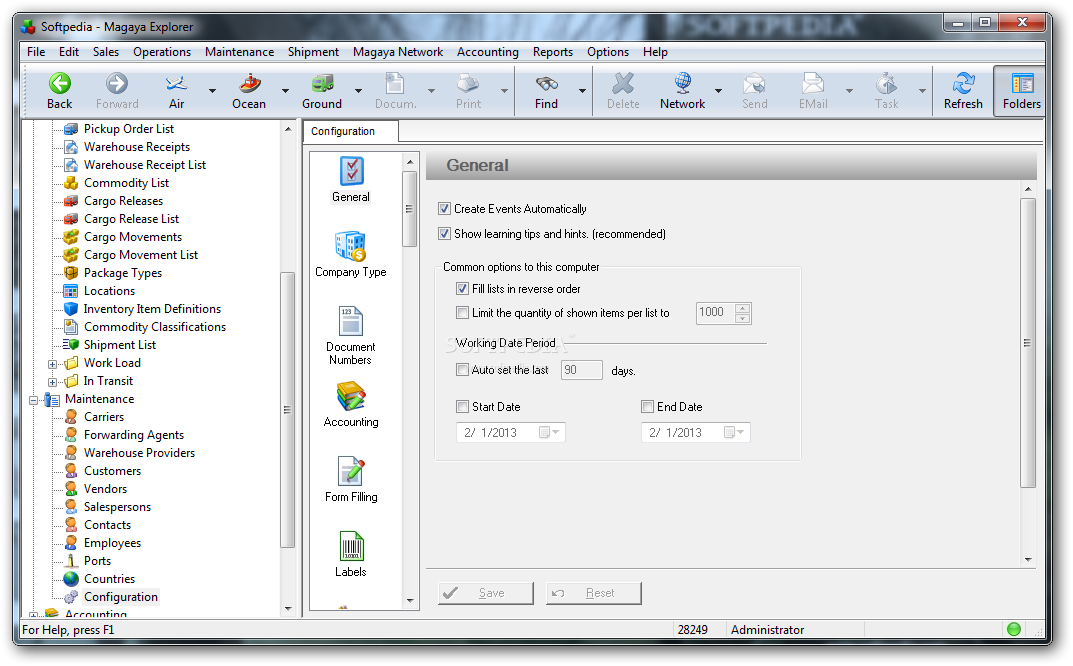This screenshot has width=1073, height=666.
Task: Open the End Date picker dropdown
Action: pyautogui.click(x=736, y=433)
